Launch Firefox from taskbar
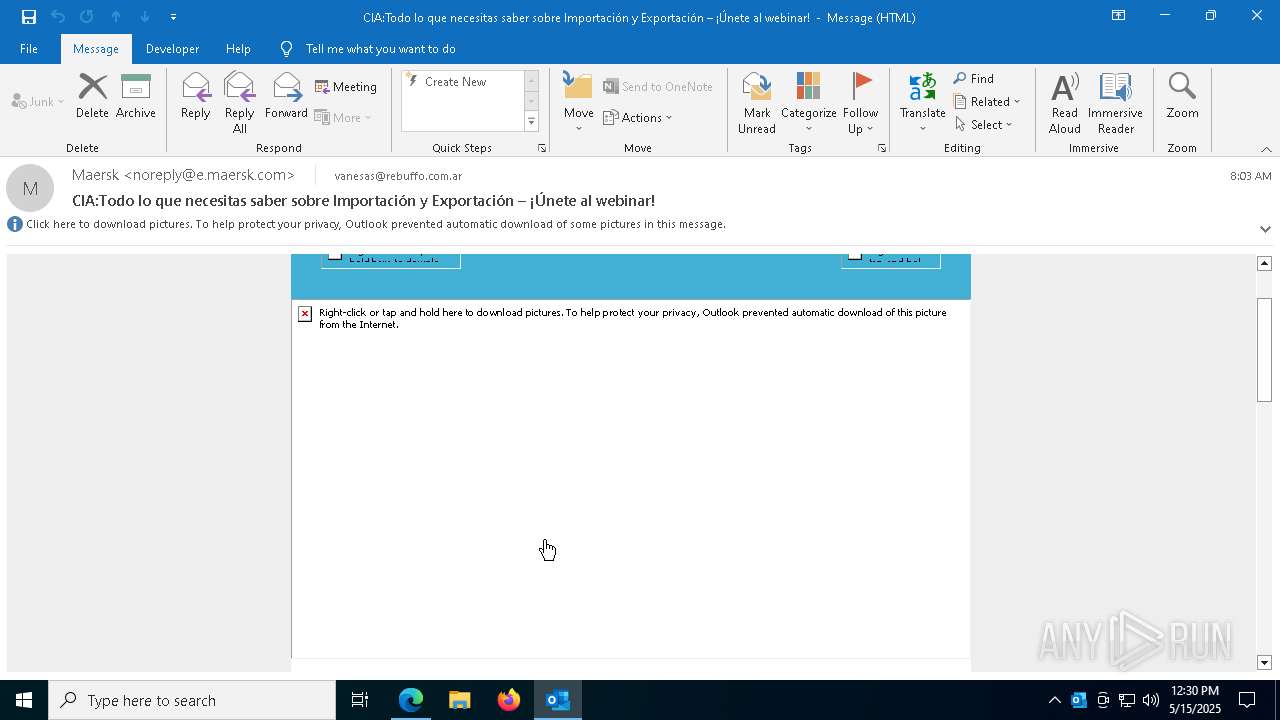Screen dimensions: 1280x720 click(508, 700)
